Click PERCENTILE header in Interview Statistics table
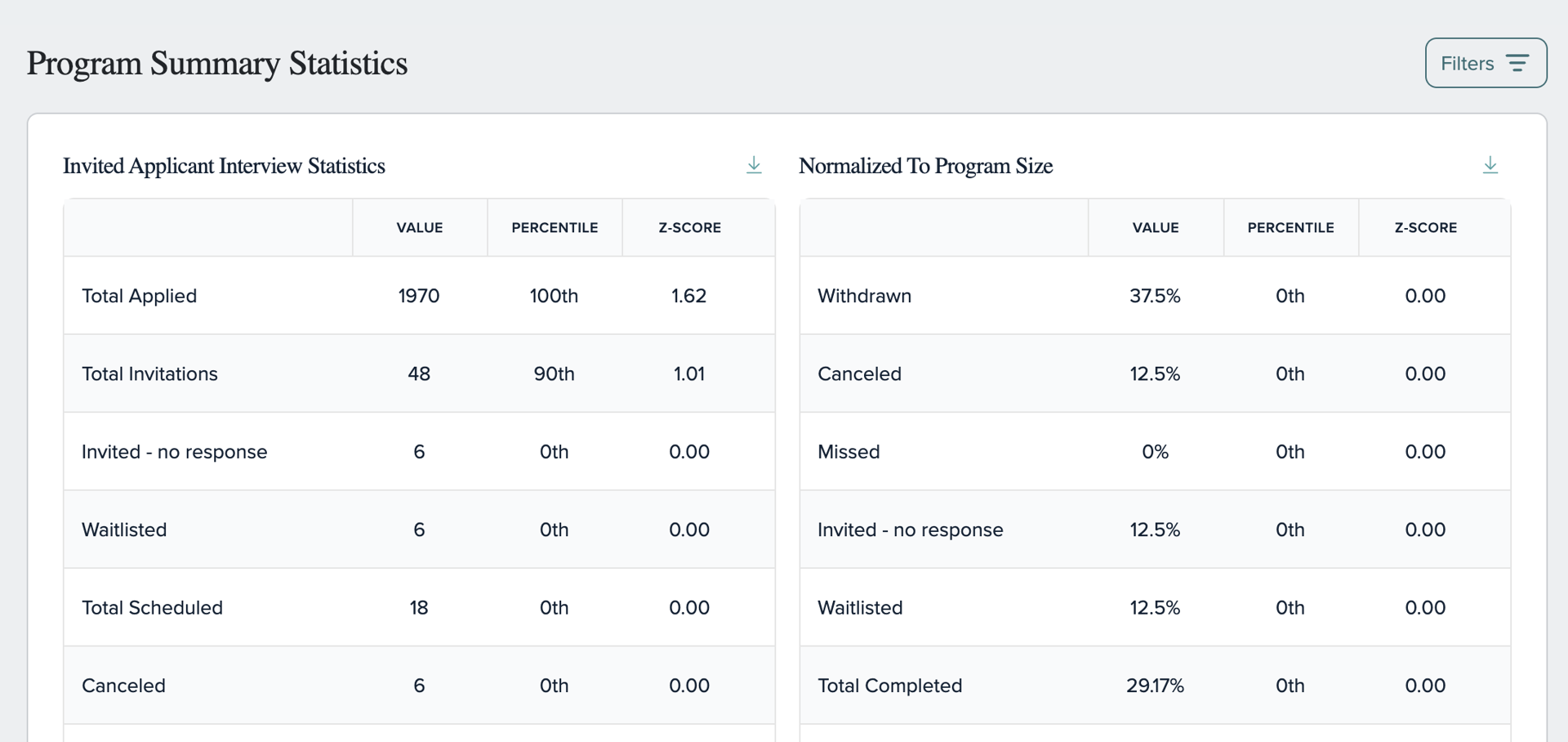The height and width of the screenshot is (742, 1568). click(555, 228)
